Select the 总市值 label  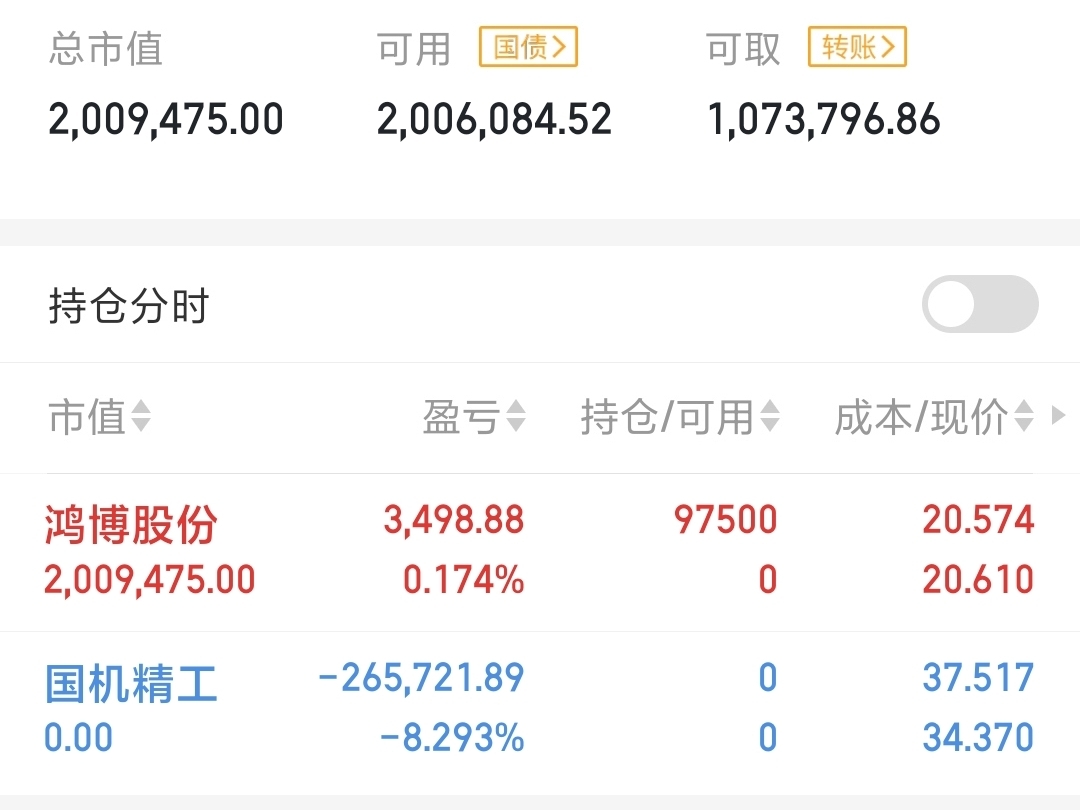105,49
